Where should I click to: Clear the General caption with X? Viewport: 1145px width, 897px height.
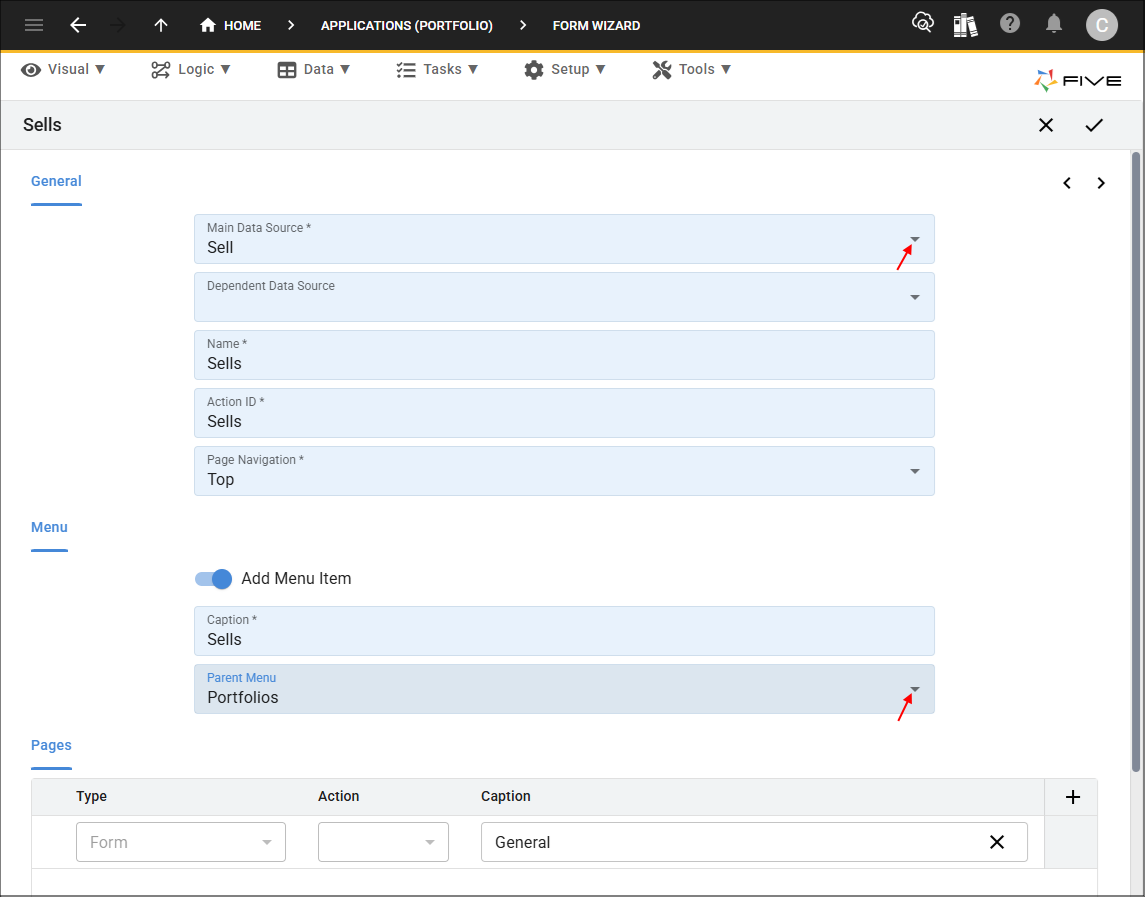point(997,842)
